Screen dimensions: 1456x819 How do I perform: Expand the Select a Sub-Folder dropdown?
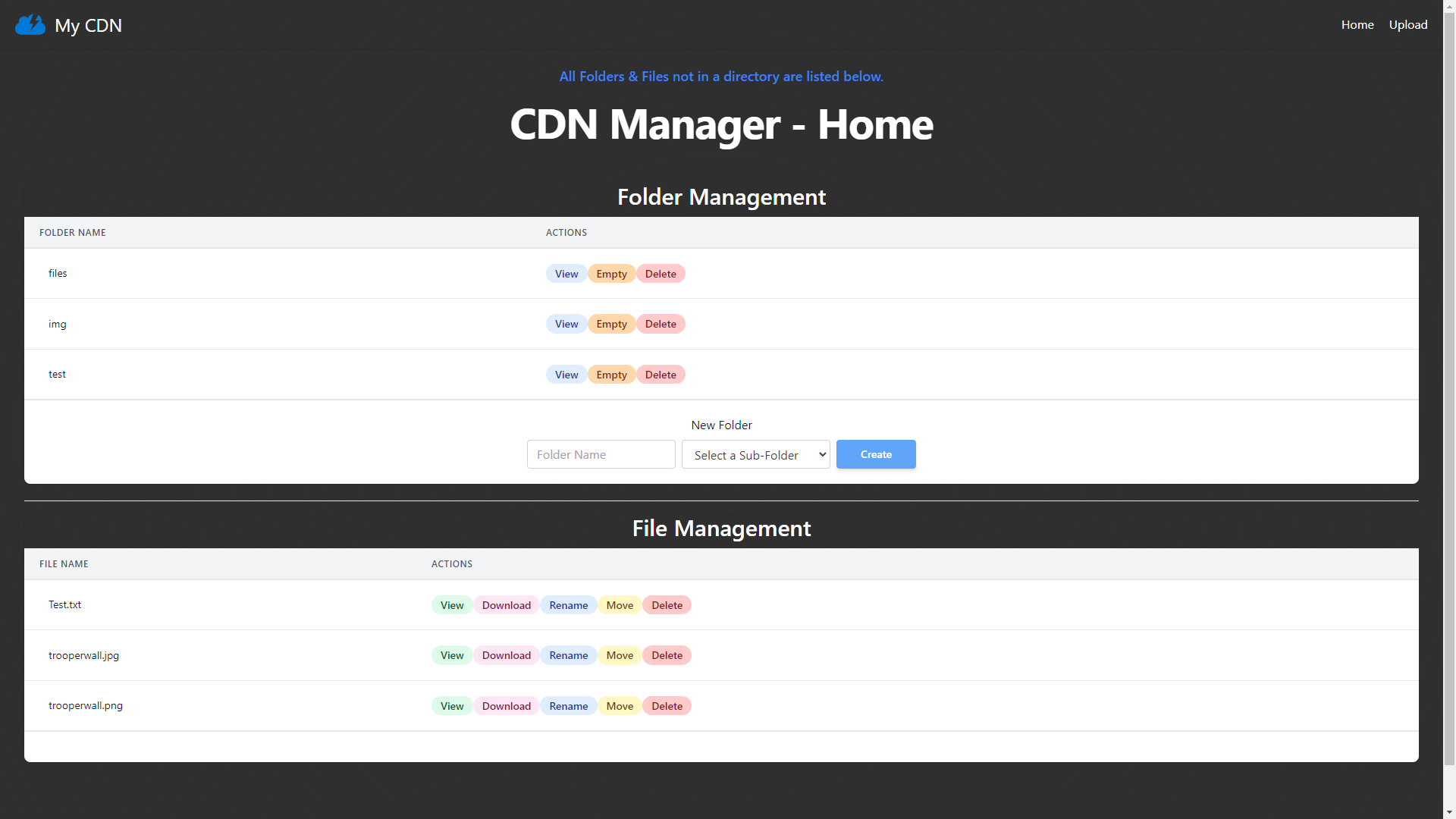tap(755, 454)
